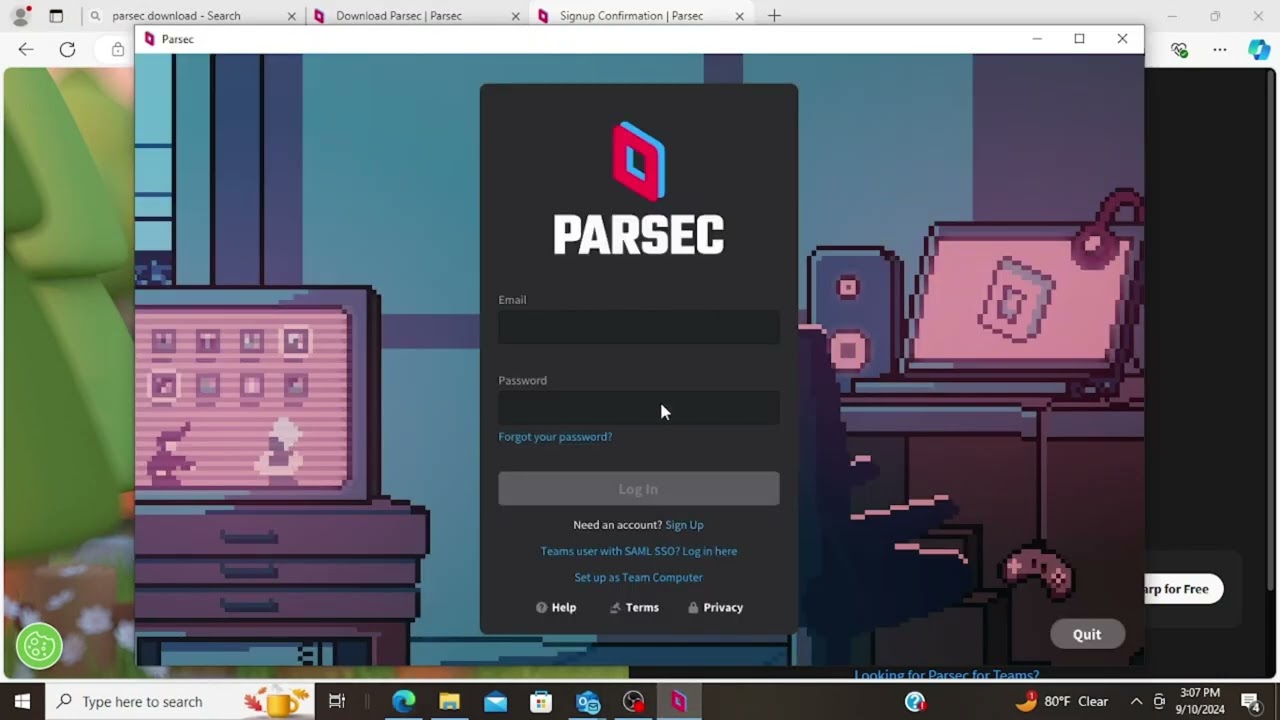This screenshot has width=1280, height=720.
Task: Open Outlook from taskbar
Action: coord(587,702)
